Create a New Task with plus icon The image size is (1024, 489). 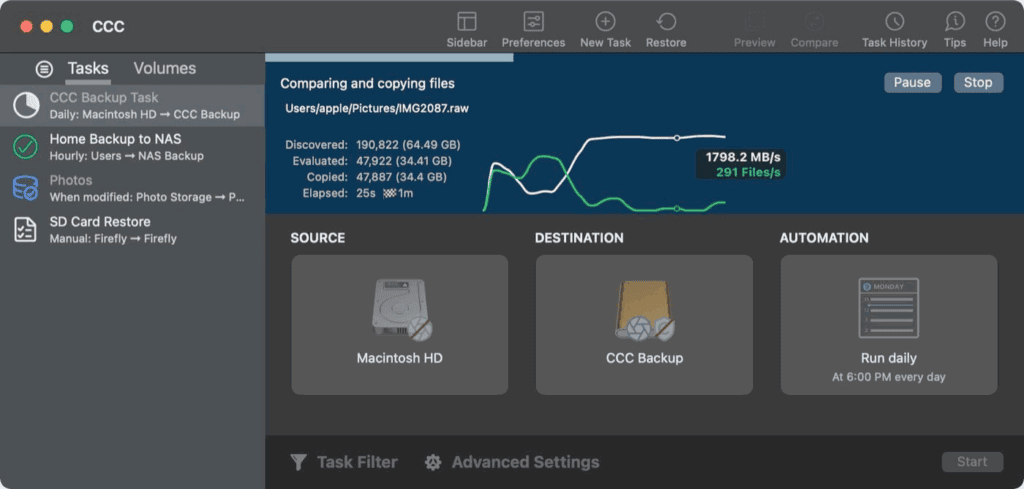click(x=605, y=22)
